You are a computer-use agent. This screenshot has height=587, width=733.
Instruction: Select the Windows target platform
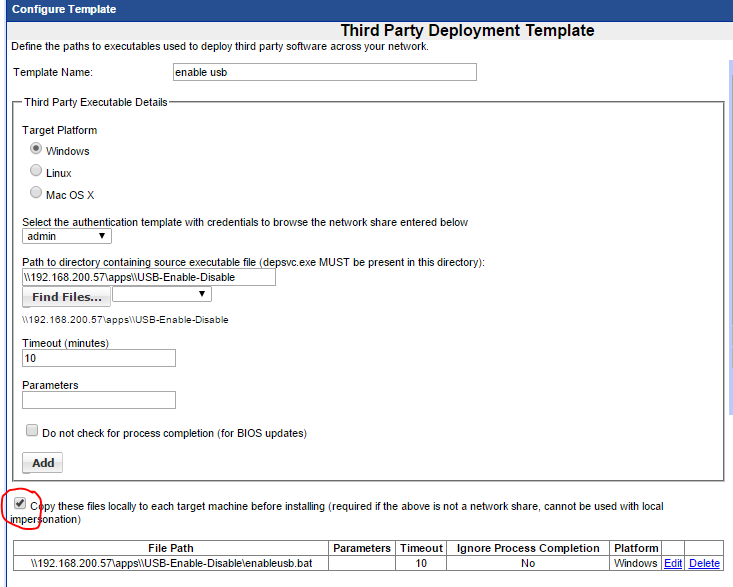tap(36, 150)
